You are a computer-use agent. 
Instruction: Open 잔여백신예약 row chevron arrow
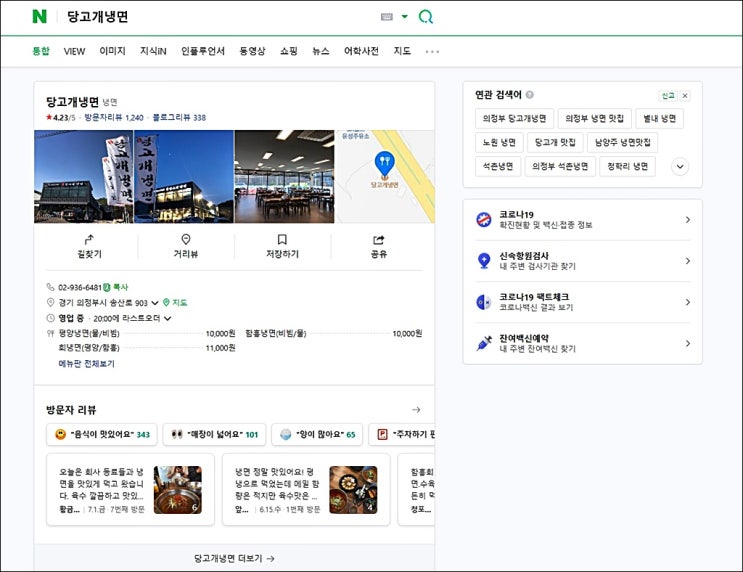[688, 343]
